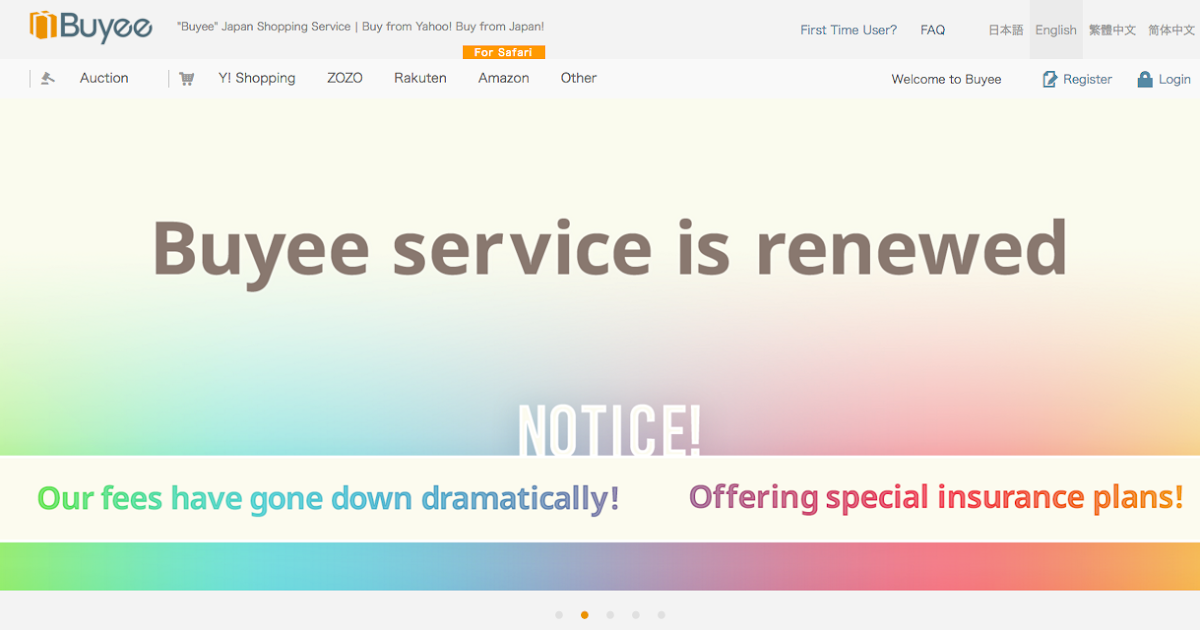Click the NOTICE! heading
This screenshot has height=630, width=1200.
[609, 430]
